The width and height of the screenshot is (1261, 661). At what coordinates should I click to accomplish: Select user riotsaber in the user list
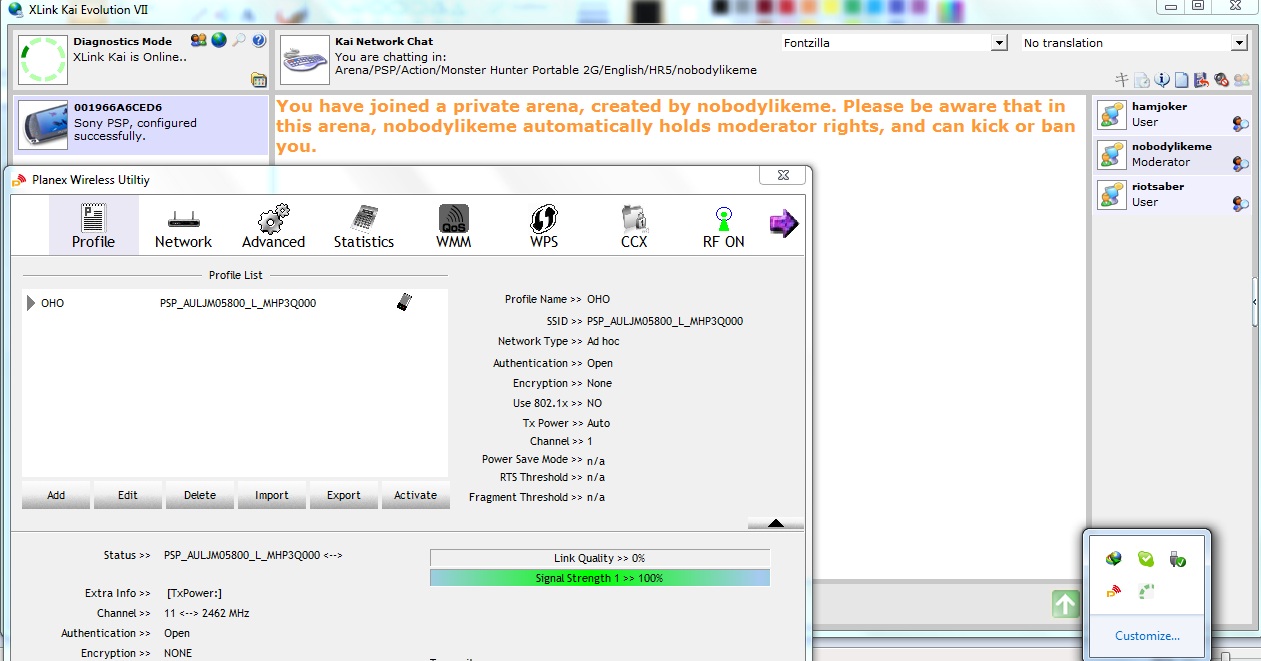click(1172, 195)
